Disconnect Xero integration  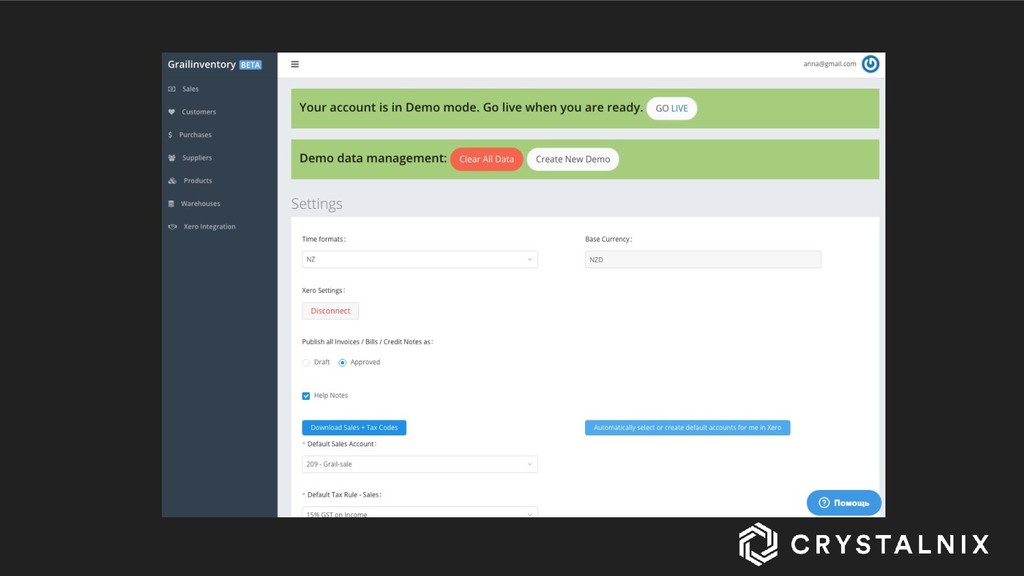click(x=330, y=311)
